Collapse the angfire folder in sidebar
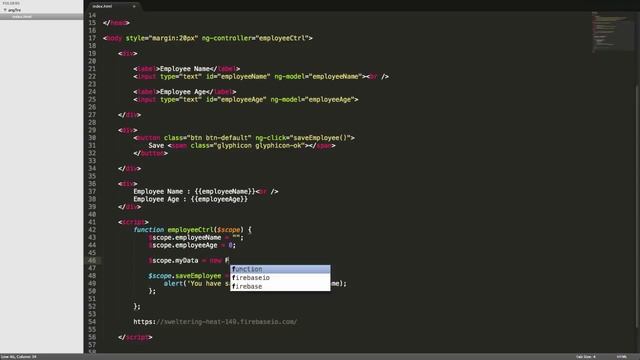This screenshot has height=360, width=640. [5, 10]
